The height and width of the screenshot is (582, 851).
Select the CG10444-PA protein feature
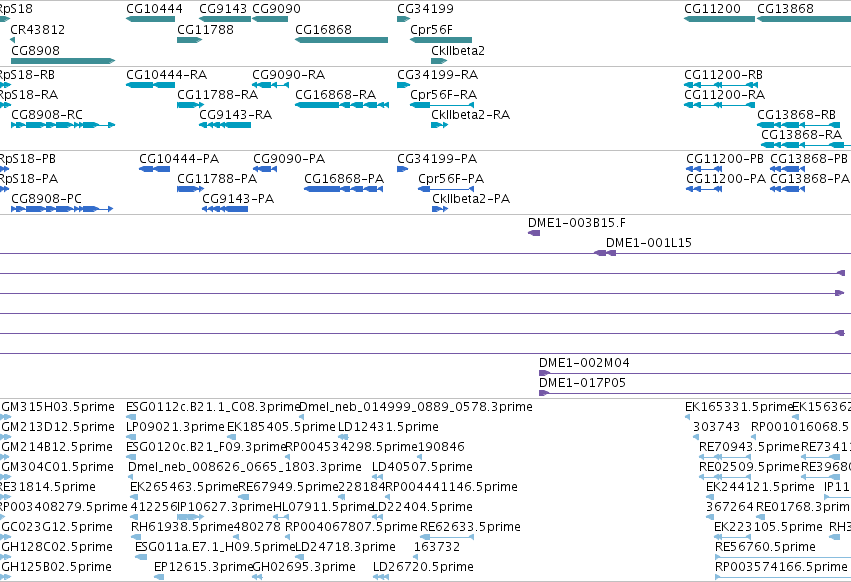(x=155, y=169)
